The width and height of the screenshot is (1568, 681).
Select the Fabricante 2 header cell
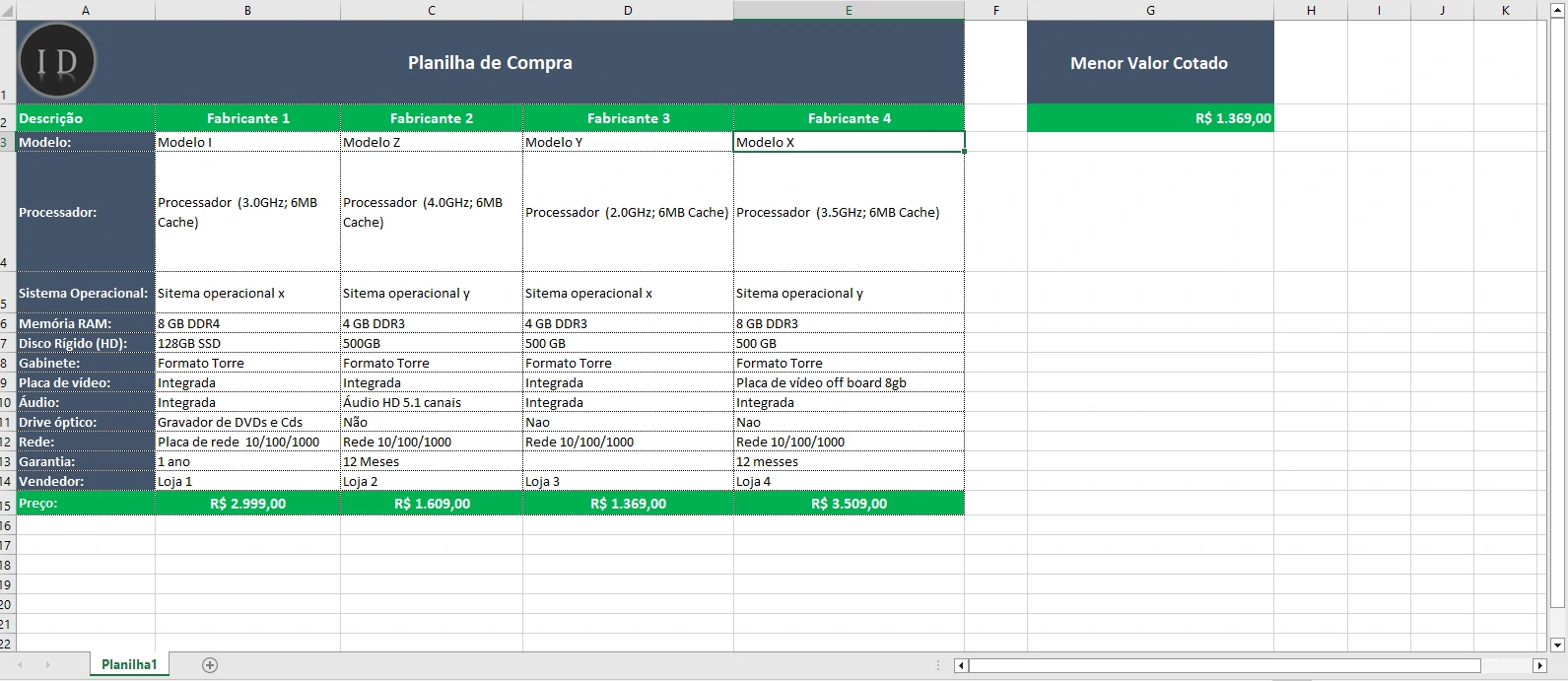click(432, 118)
